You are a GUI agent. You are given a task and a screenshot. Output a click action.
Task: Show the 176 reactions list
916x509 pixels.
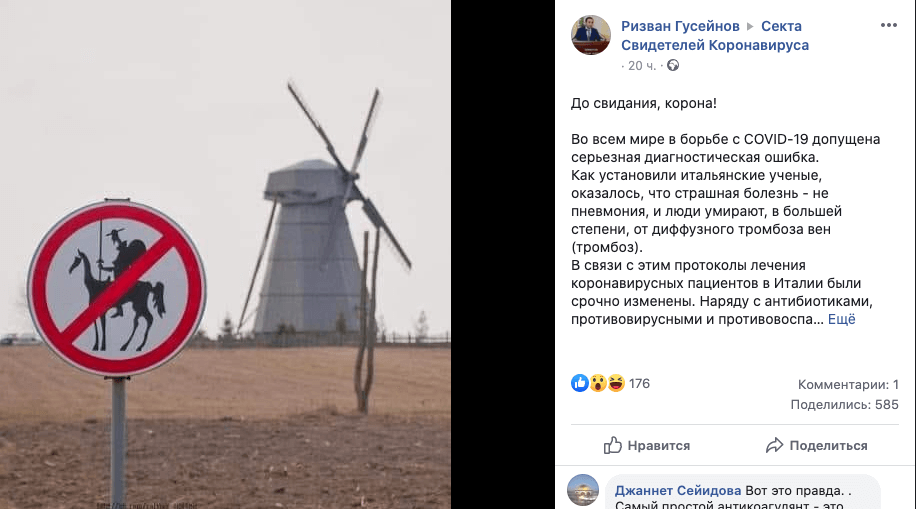pos(639,383)
